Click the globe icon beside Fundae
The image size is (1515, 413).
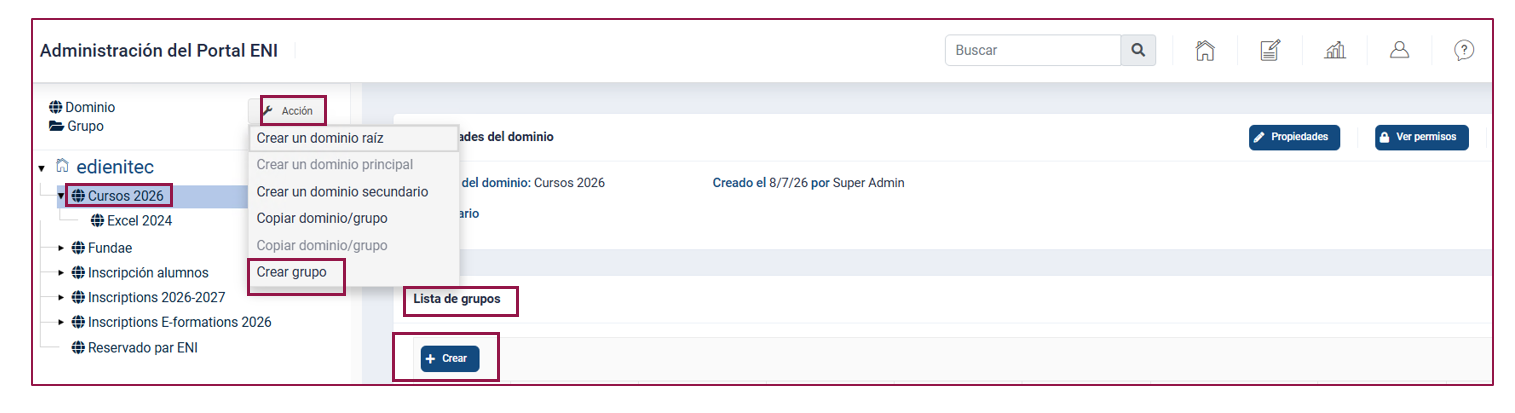click(x=78, y=248)
